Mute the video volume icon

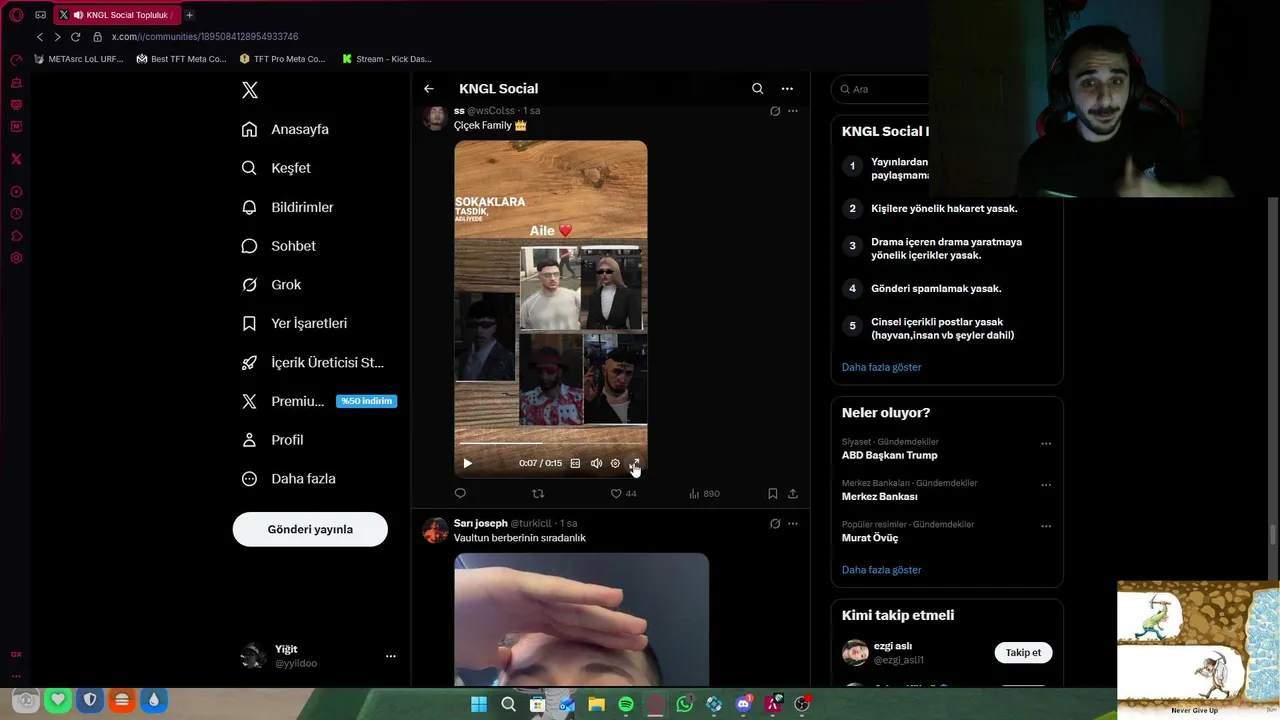click(596, 463)
